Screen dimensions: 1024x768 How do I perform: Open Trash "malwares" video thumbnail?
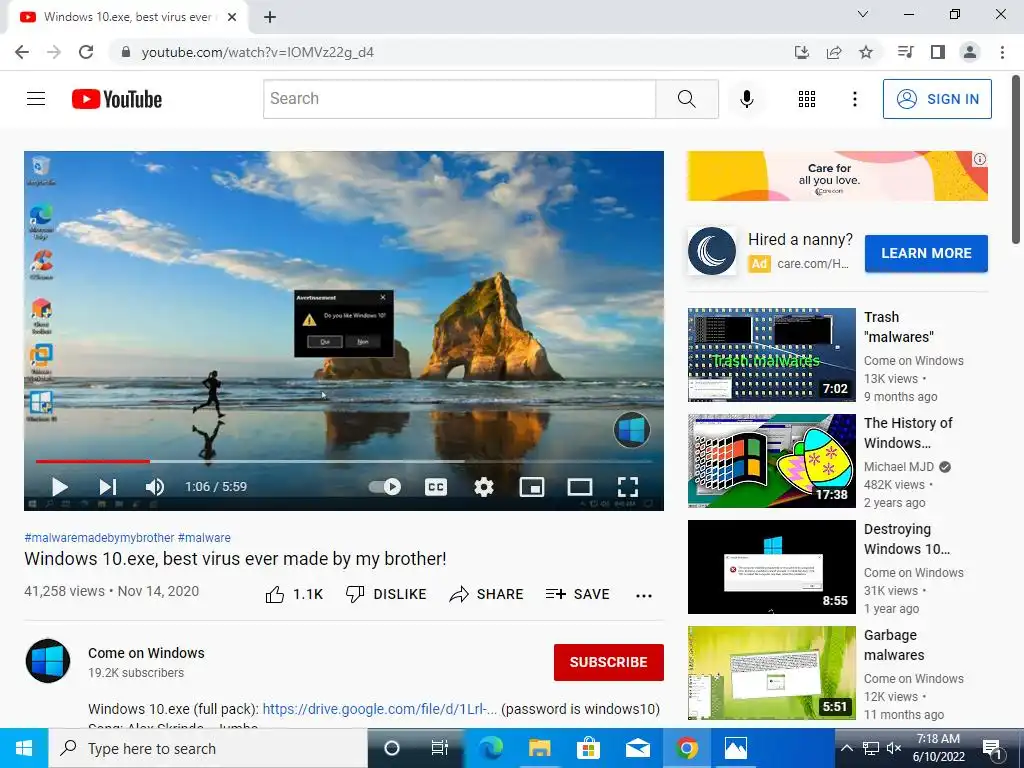point(771,355)
